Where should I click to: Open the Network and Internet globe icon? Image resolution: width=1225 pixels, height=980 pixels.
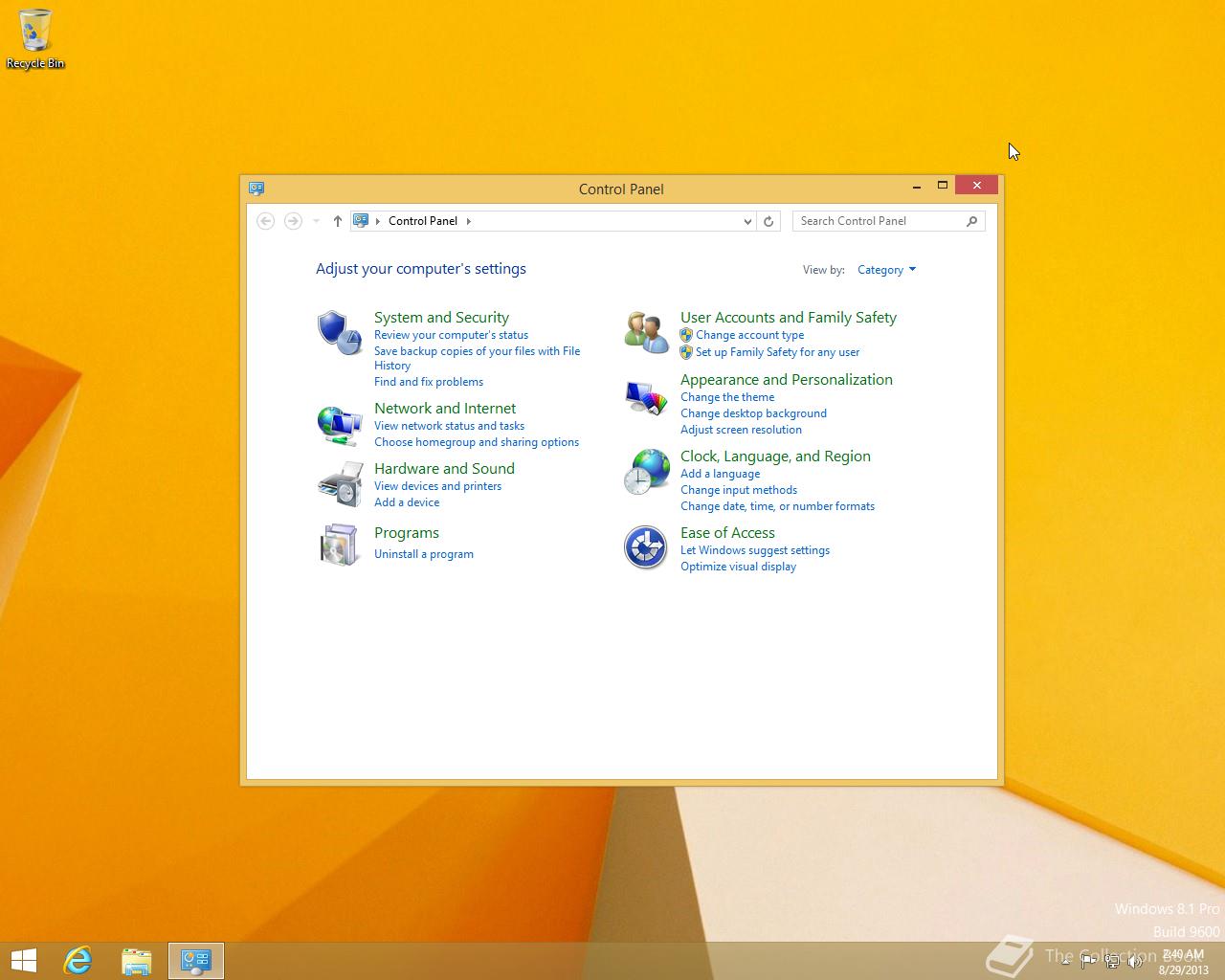click(x=340, y=425)
